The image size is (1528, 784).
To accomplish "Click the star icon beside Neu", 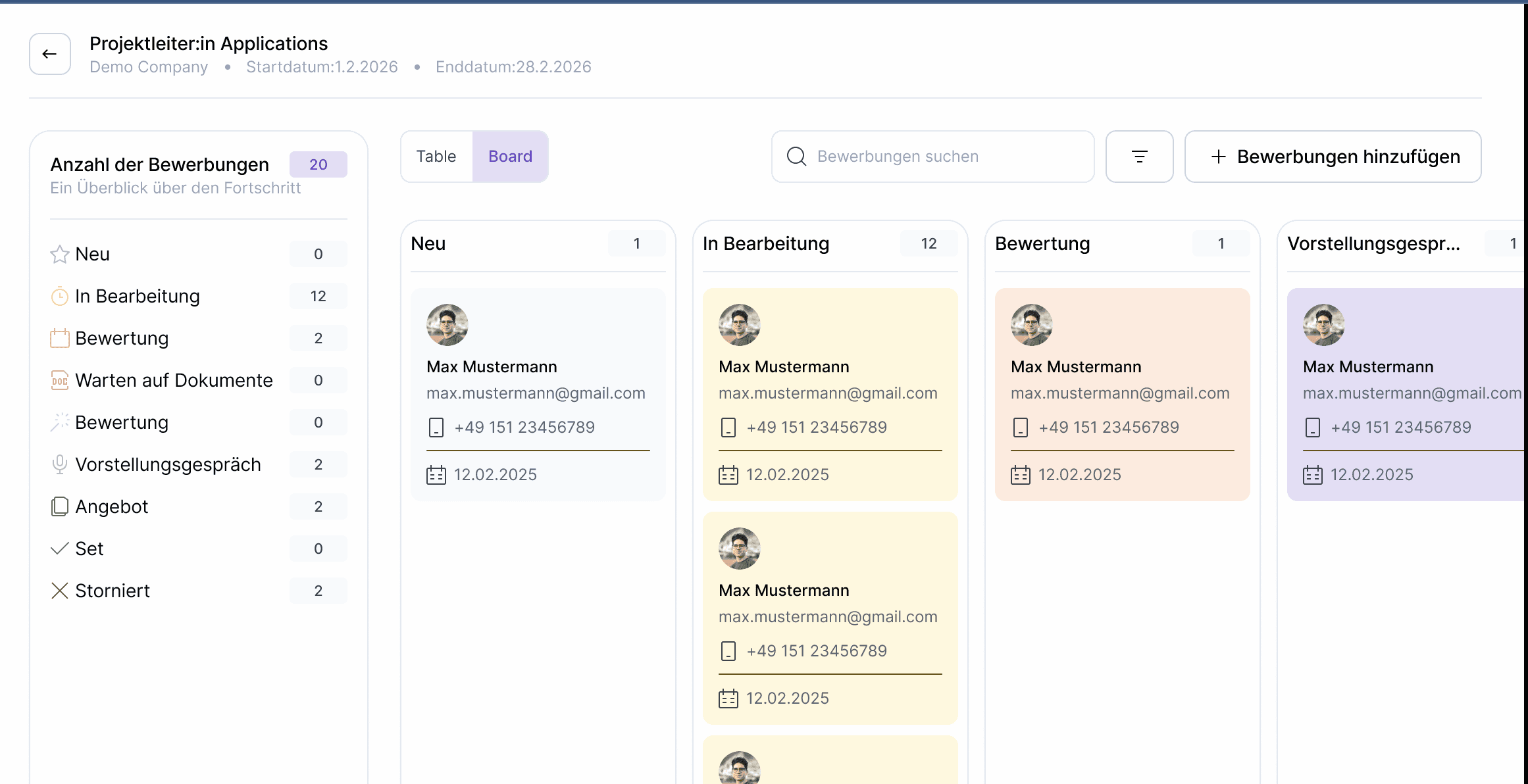I will coord(60,254).
